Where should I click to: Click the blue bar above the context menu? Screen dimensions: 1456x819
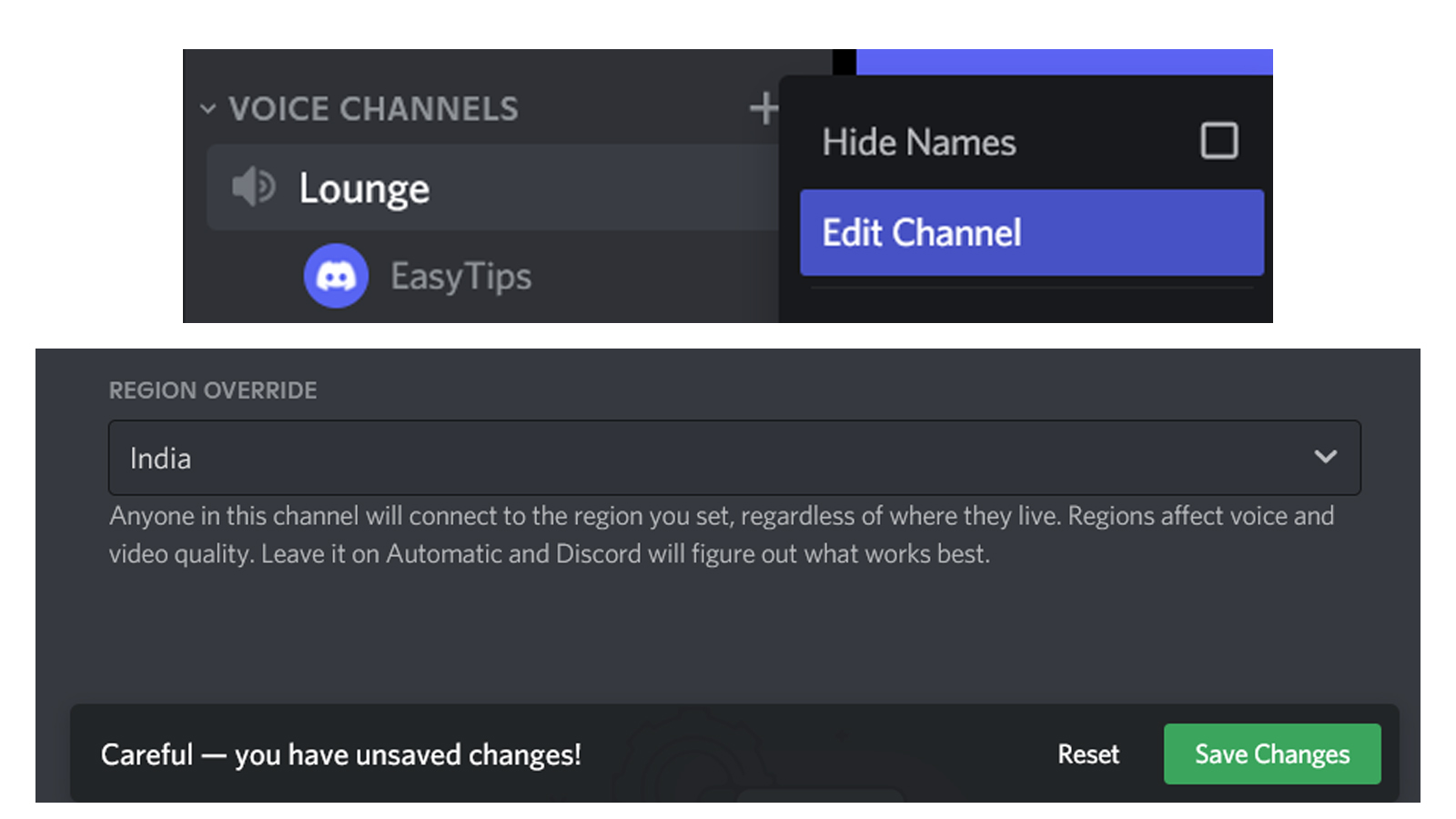click(x=1063, y=61)
